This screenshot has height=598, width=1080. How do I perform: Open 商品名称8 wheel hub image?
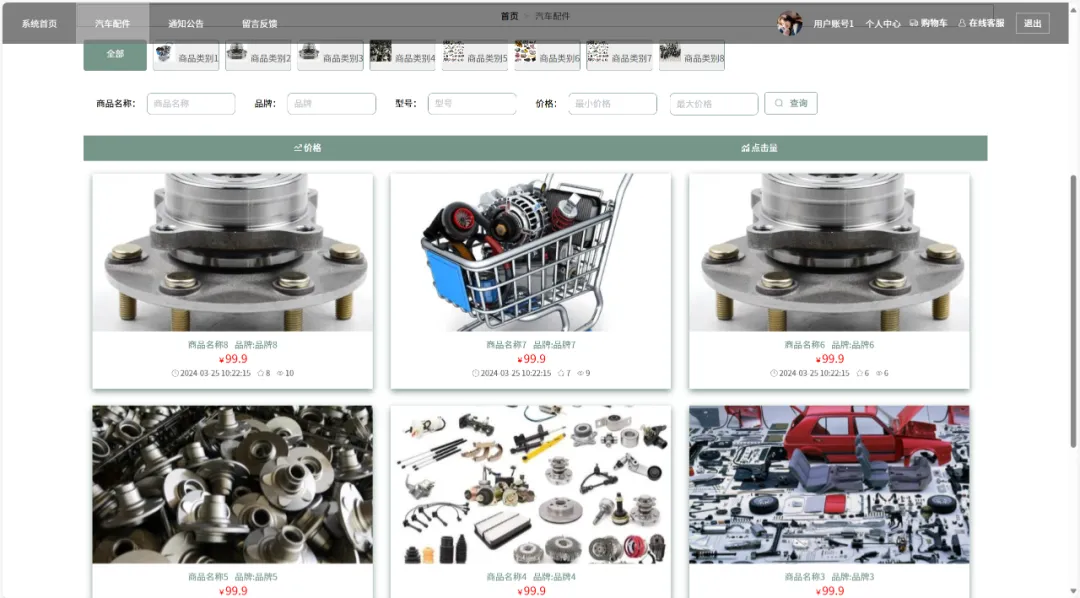tap(233, 252)
